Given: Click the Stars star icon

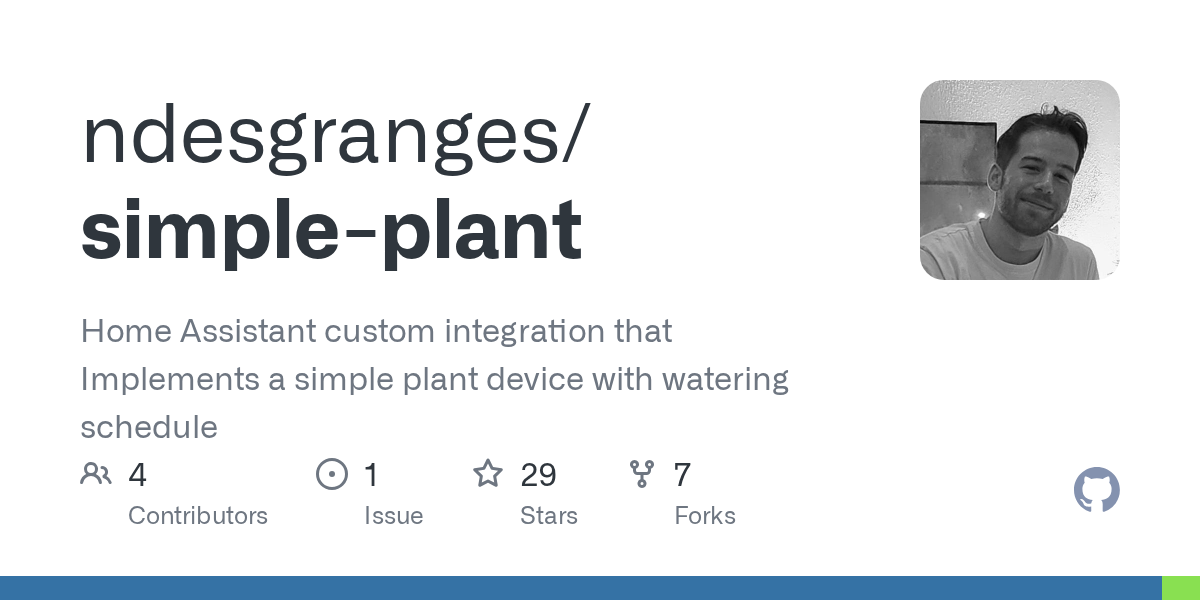Looking at the screenshot, I should 488,473.
